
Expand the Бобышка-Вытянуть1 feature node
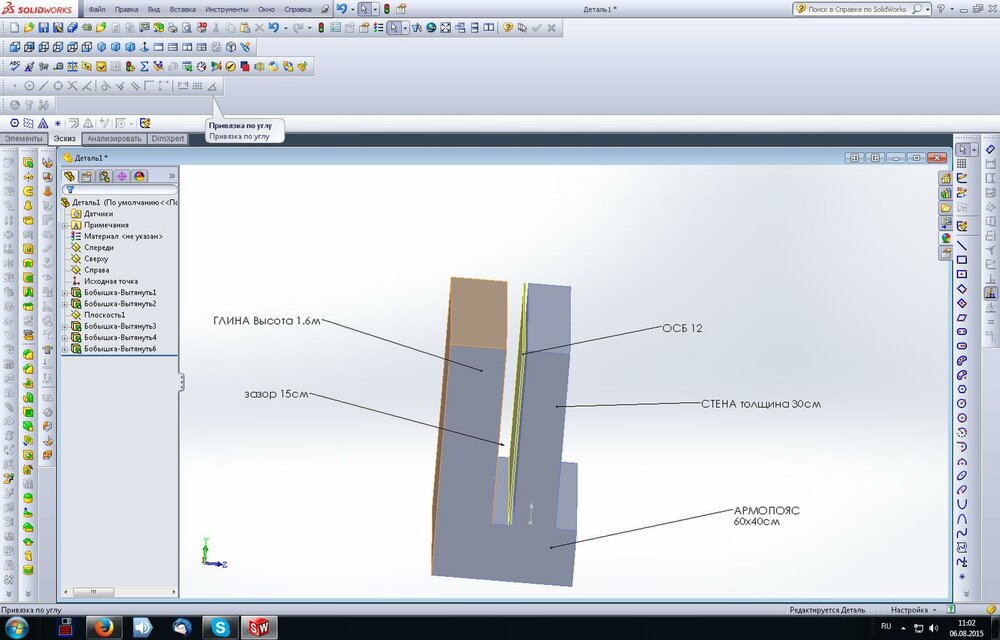pos(64,292)
